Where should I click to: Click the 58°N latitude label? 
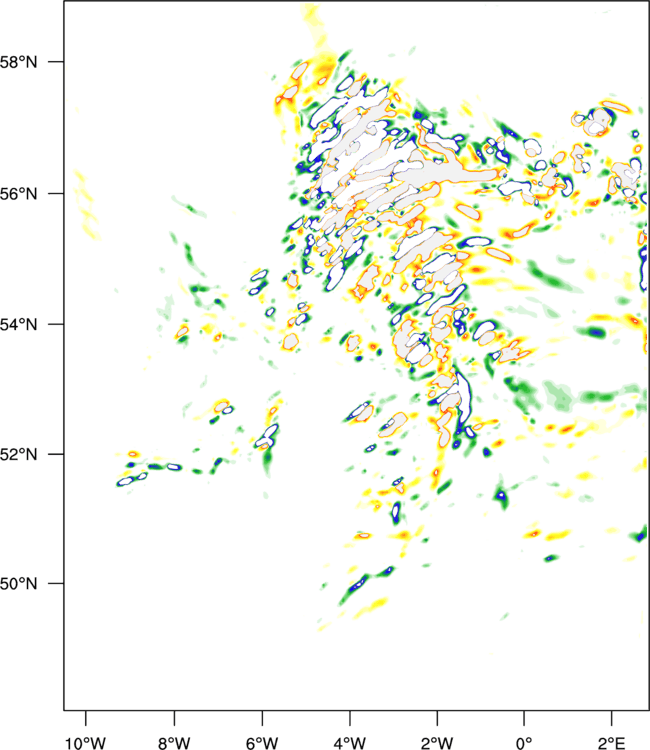[x=18, y=62]
